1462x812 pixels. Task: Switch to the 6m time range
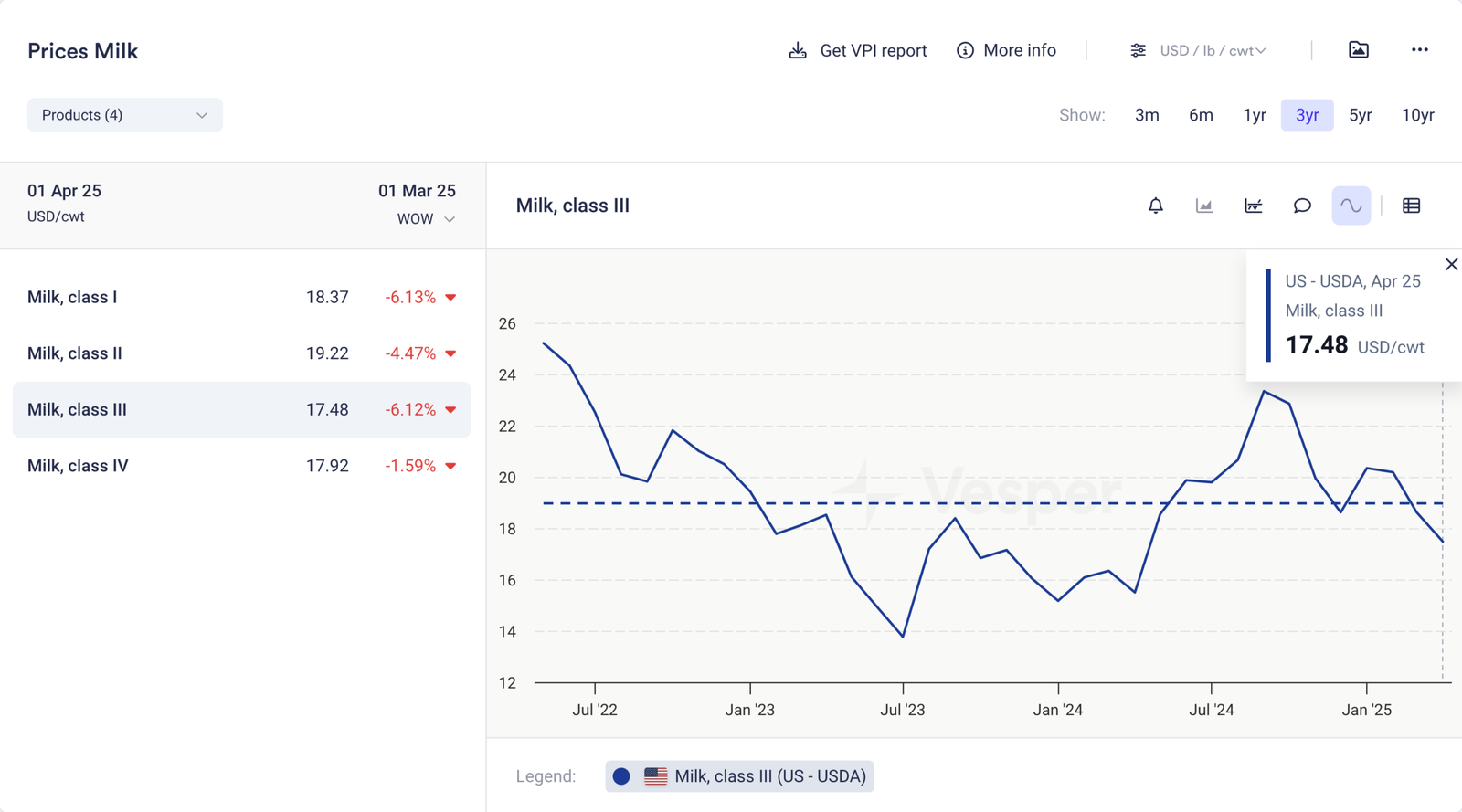tap(1201, 115)
